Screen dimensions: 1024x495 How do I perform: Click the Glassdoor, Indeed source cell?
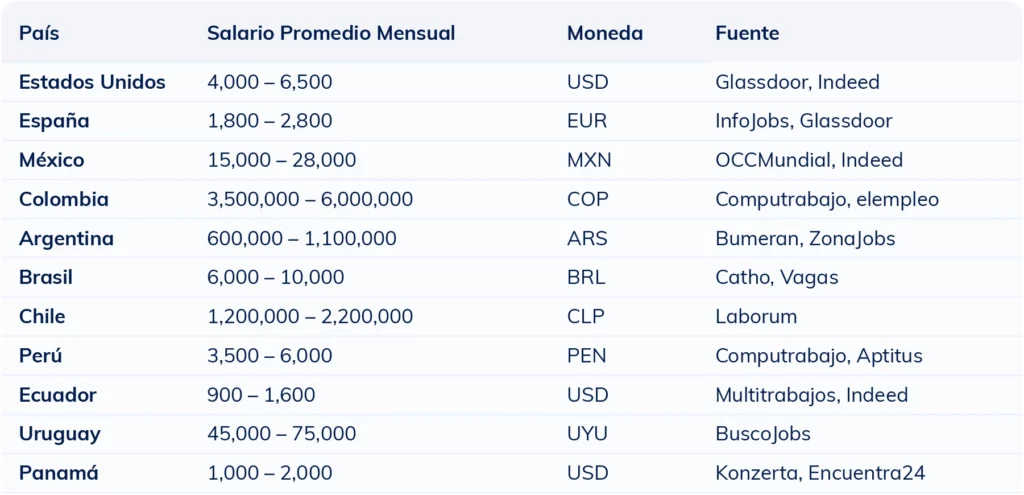(797, 82)
